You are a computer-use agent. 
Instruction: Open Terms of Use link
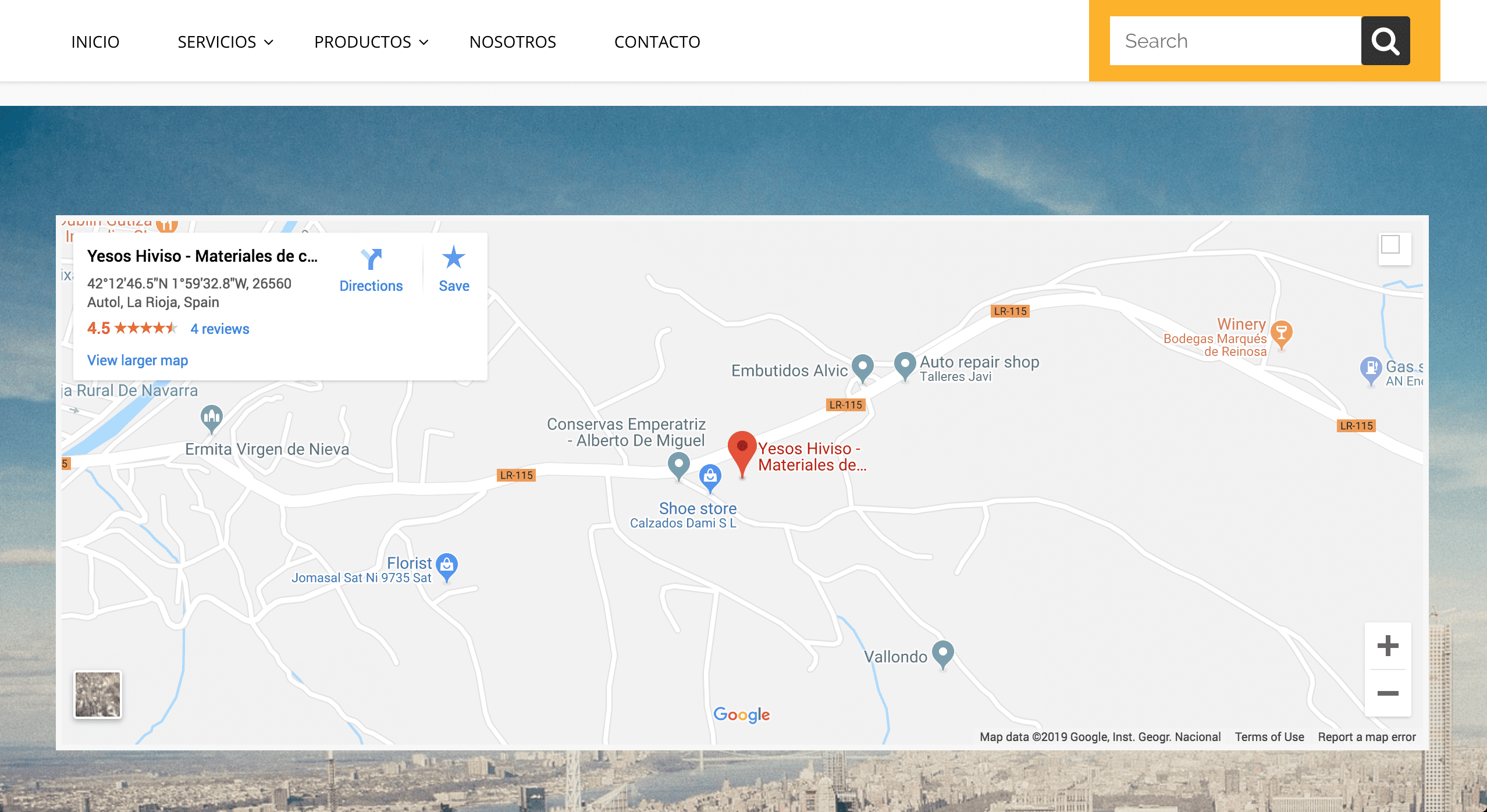pos(1269,737)
